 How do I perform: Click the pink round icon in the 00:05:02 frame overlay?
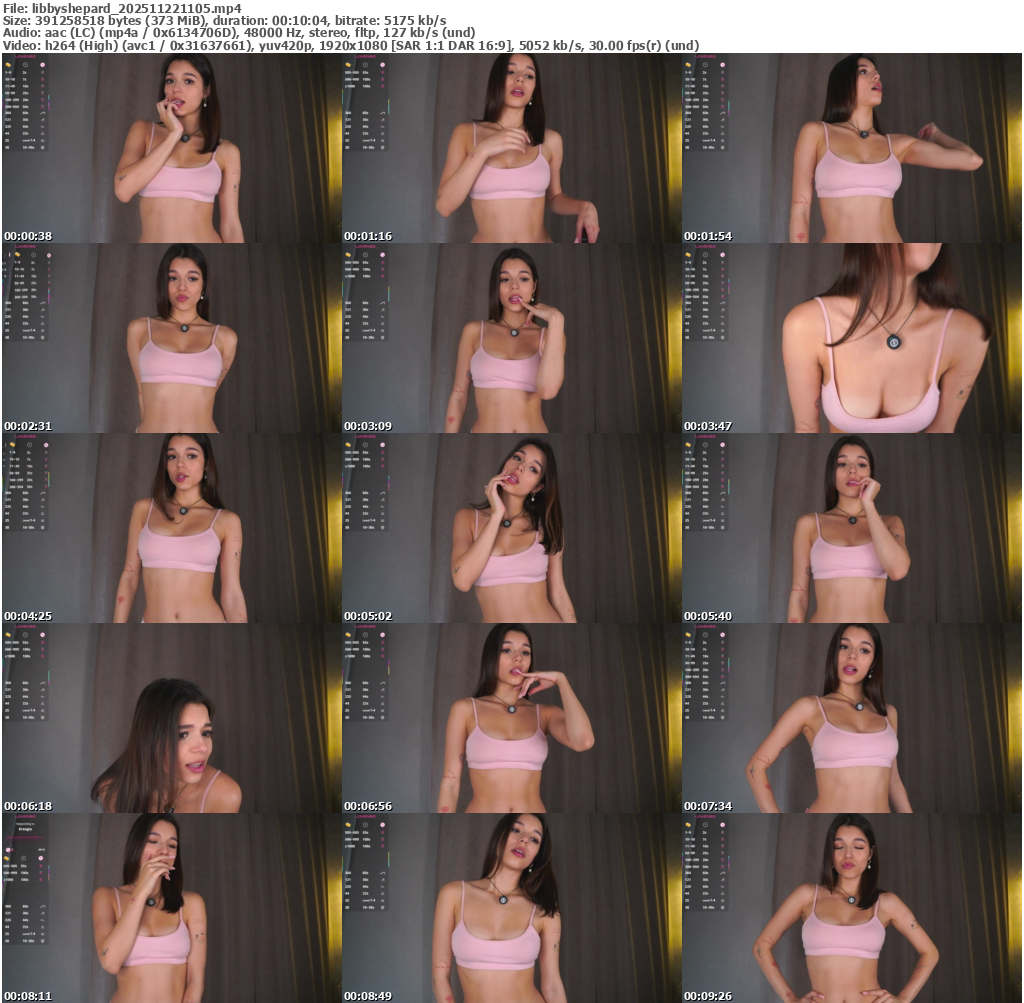[381, 444]
